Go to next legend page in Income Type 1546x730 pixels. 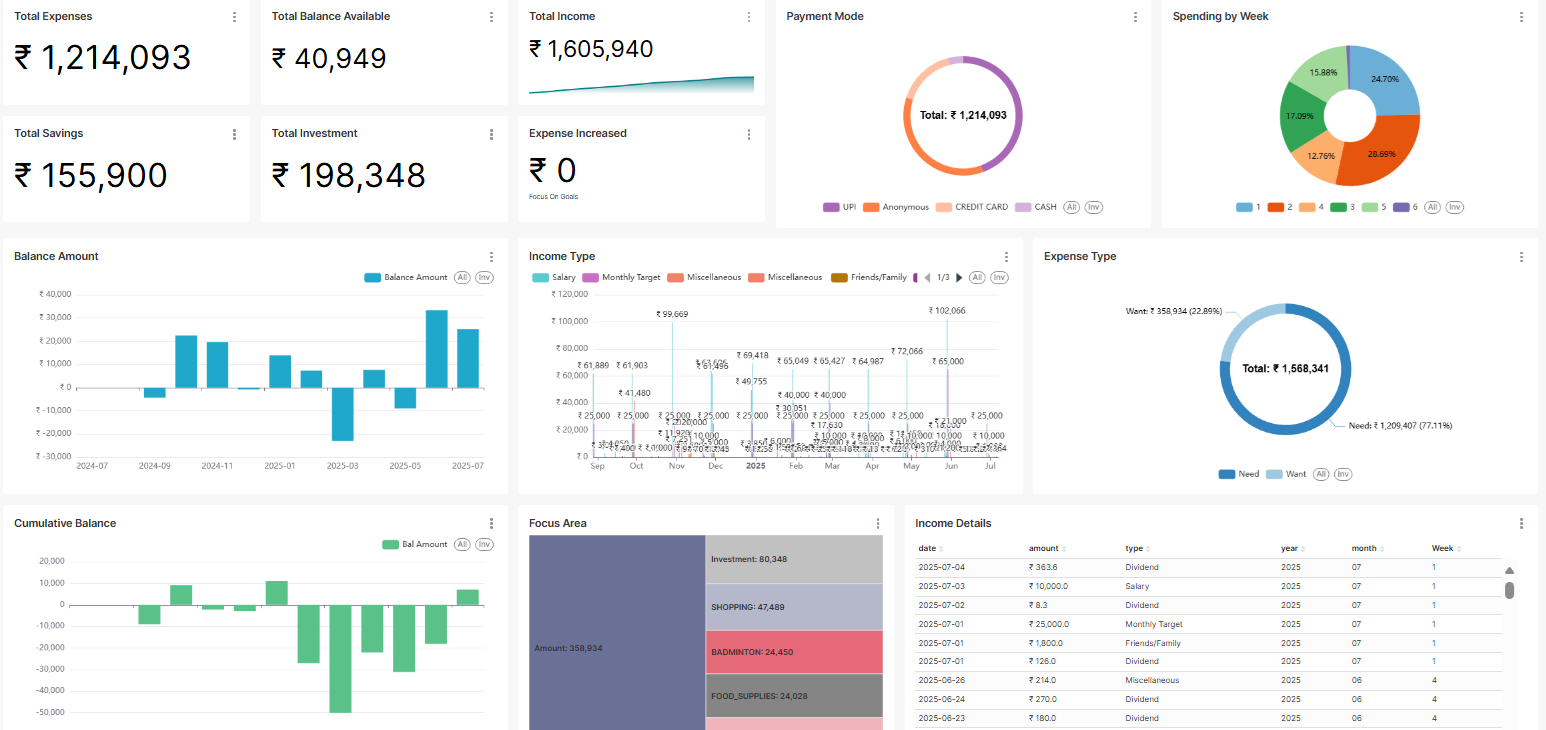pyautogui.click(x=958, y=277)
